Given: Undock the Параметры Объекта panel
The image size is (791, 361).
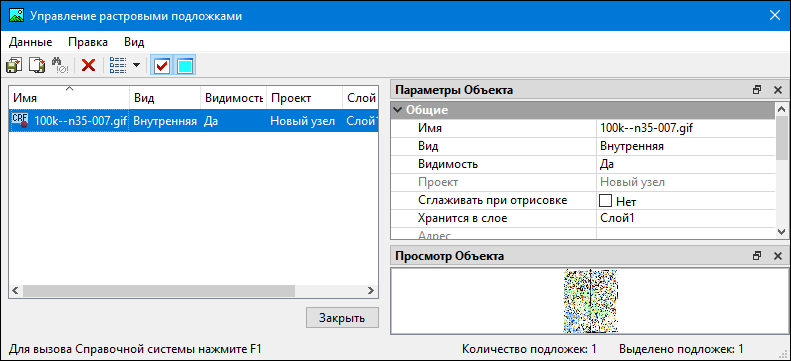Looking at the screenshot, I should (757, 90).
